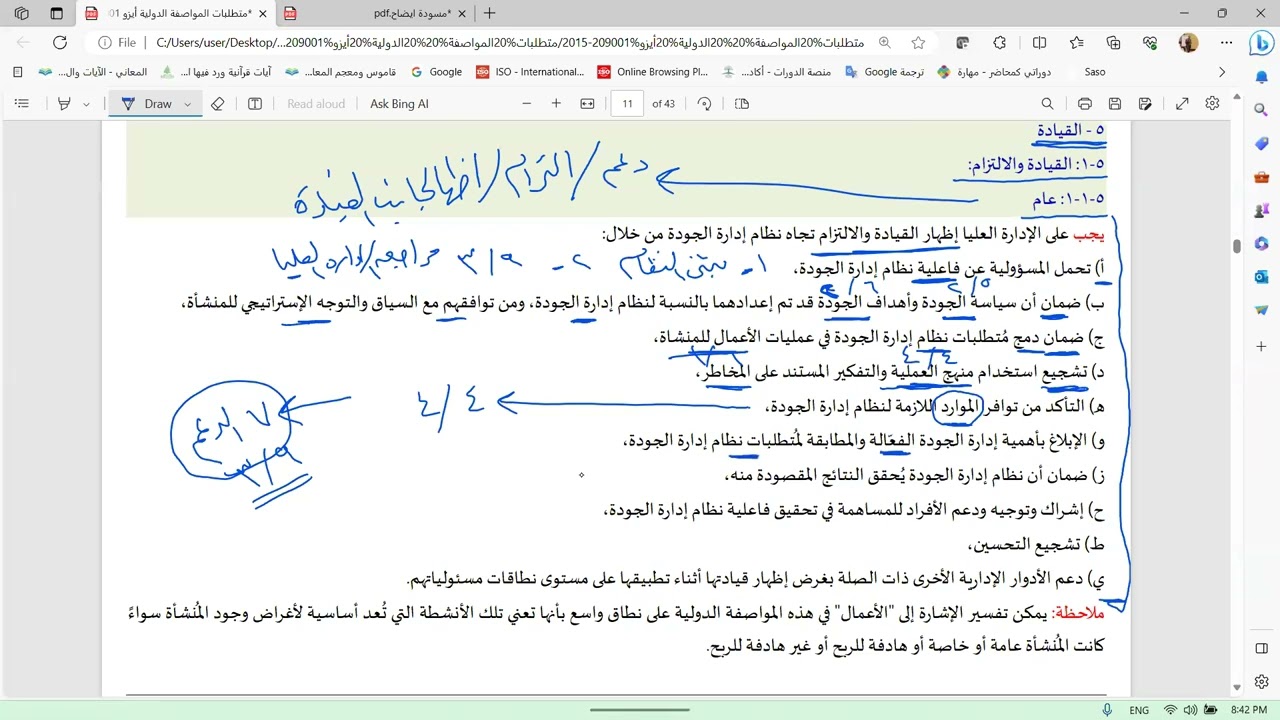This screenshot has width=1280, height=720.
Task: Open قاموس ومعجم المعاني bookmark
Action: click(x=342, y=72)
